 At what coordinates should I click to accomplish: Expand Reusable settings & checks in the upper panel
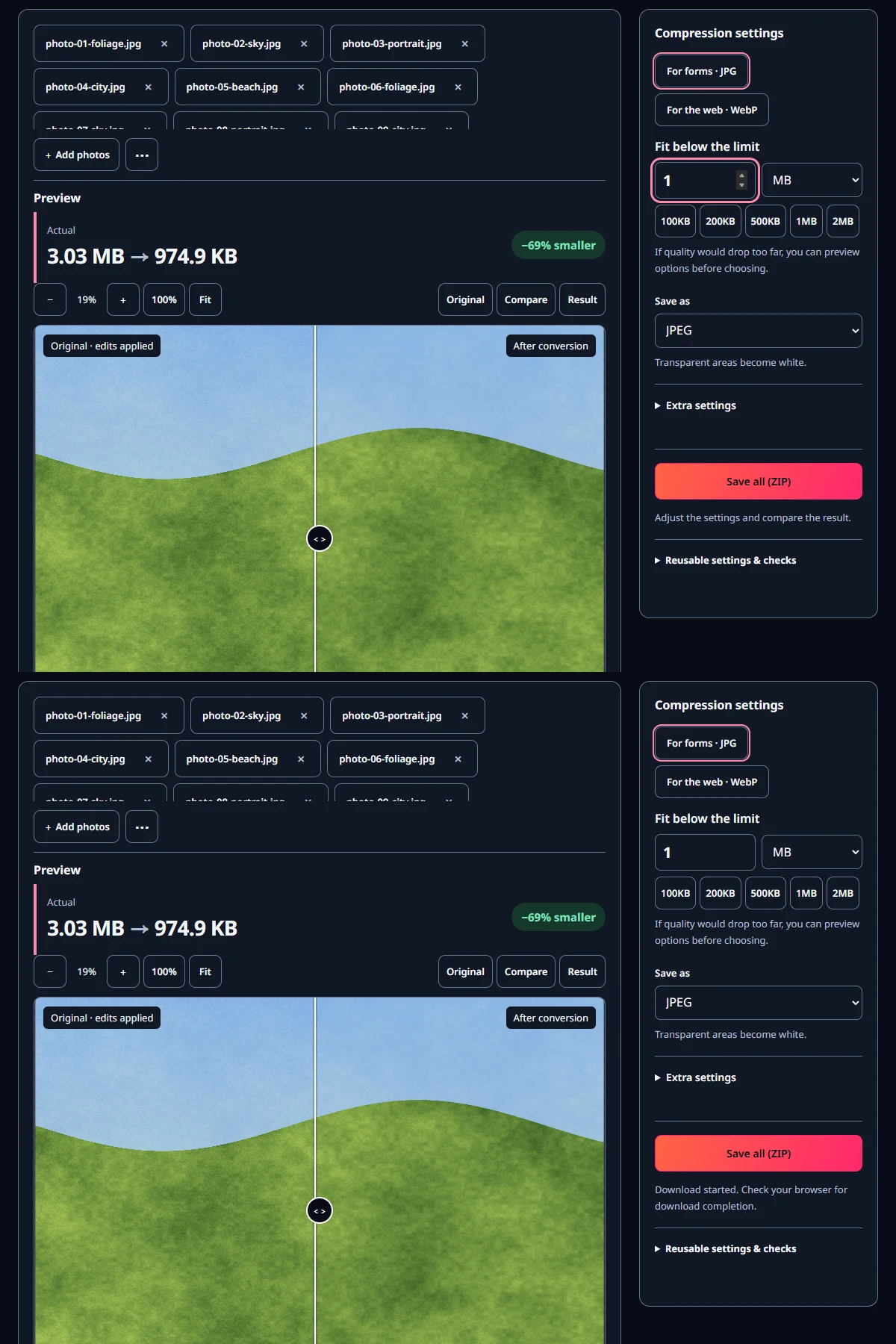[x=726, y=560]
